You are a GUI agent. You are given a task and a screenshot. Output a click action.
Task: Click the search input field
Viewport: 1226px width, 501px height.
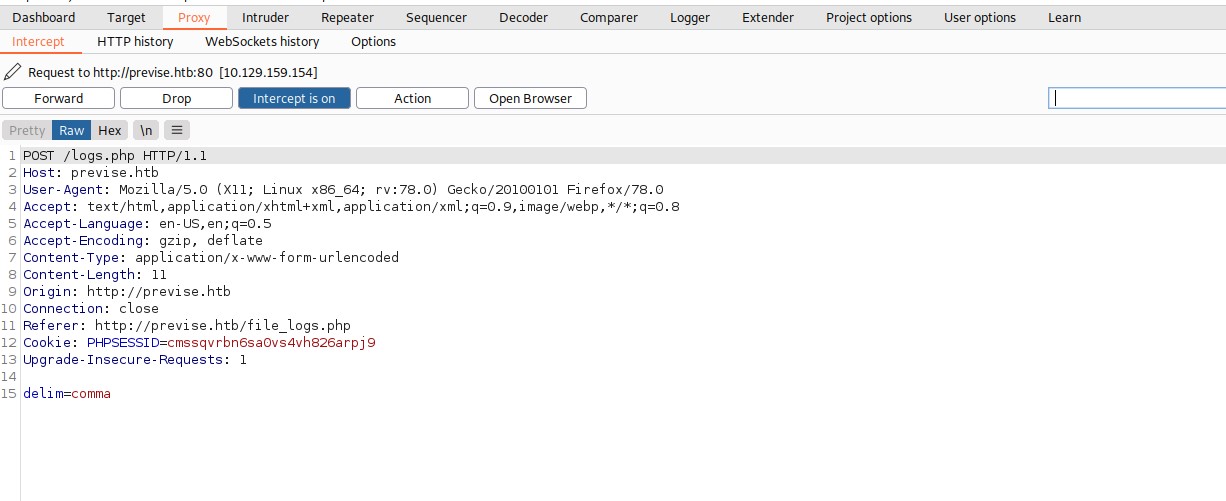pyautogui.click(x=1136, y=98)
